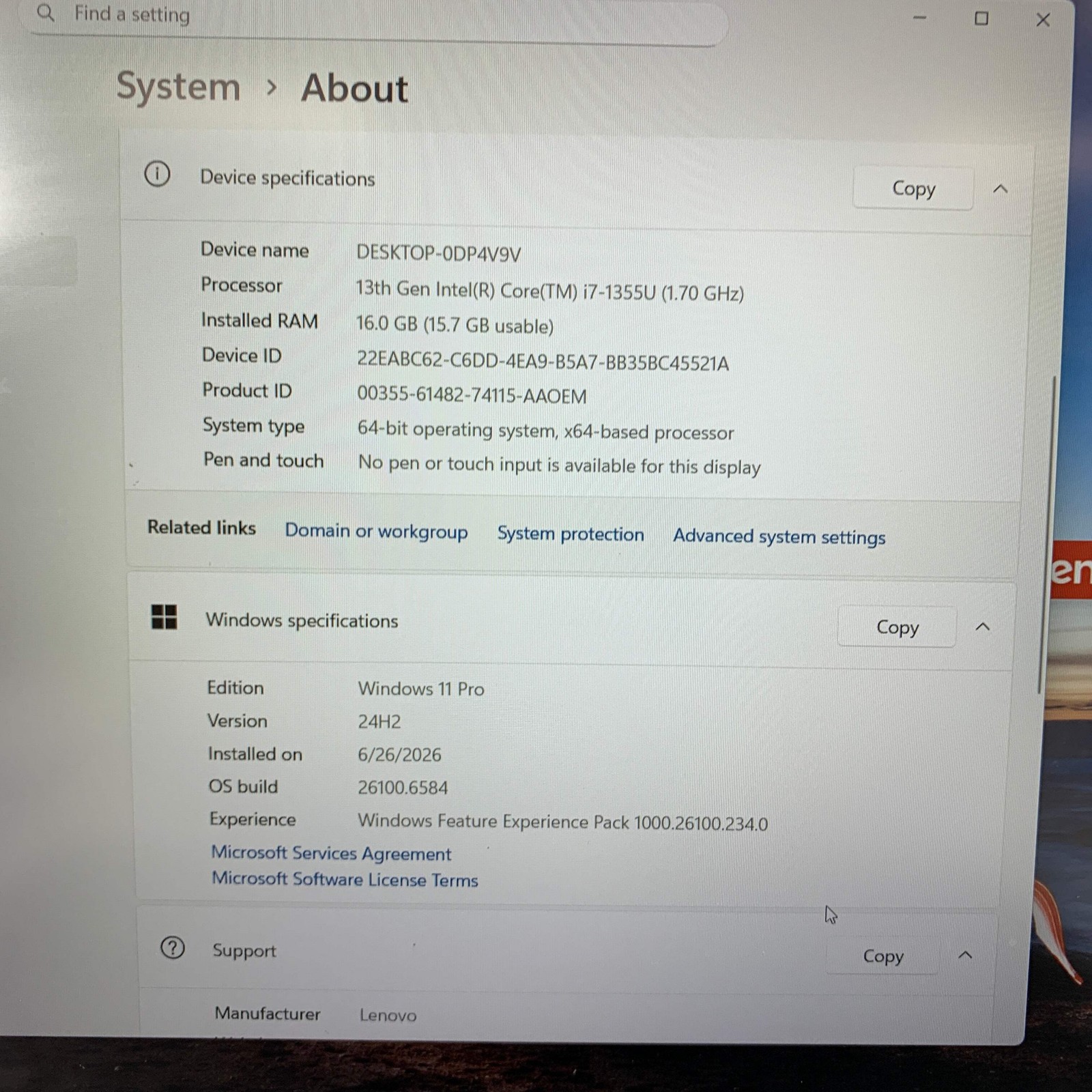Click the About page heading
Screen dimensions: 1092x1092
354,89
